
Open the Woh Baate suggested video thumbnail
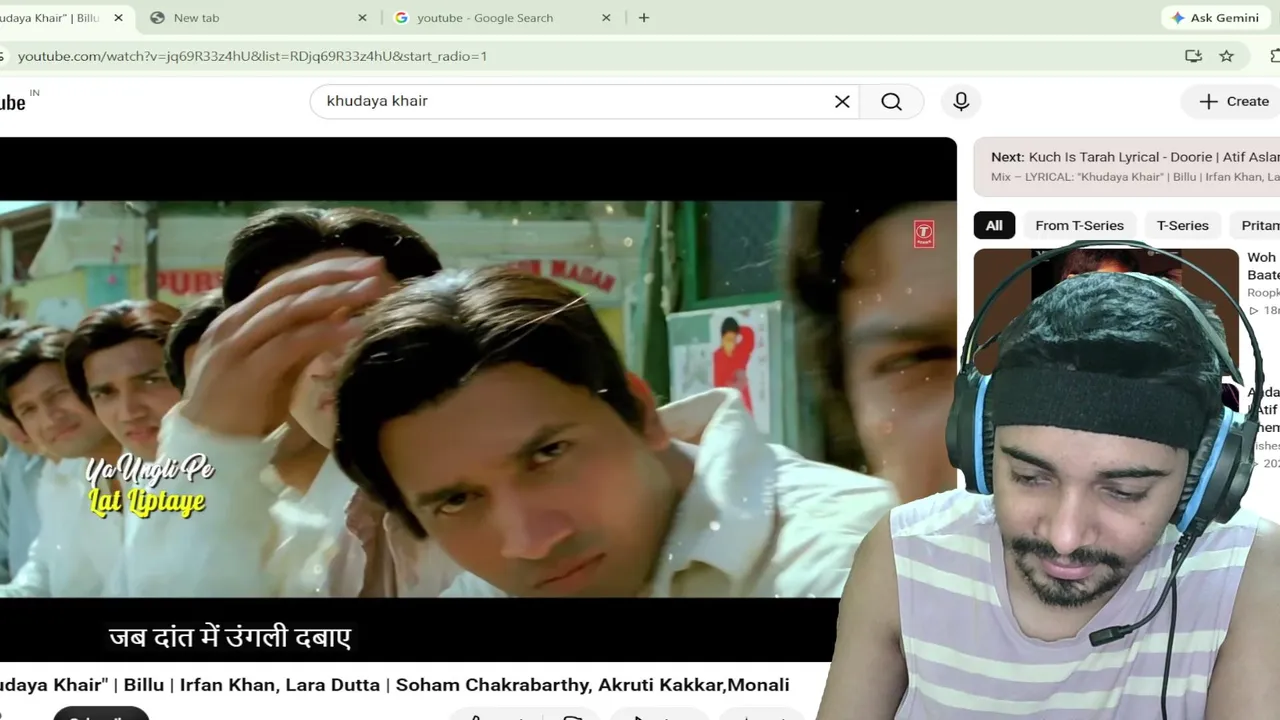(1105, 312)
